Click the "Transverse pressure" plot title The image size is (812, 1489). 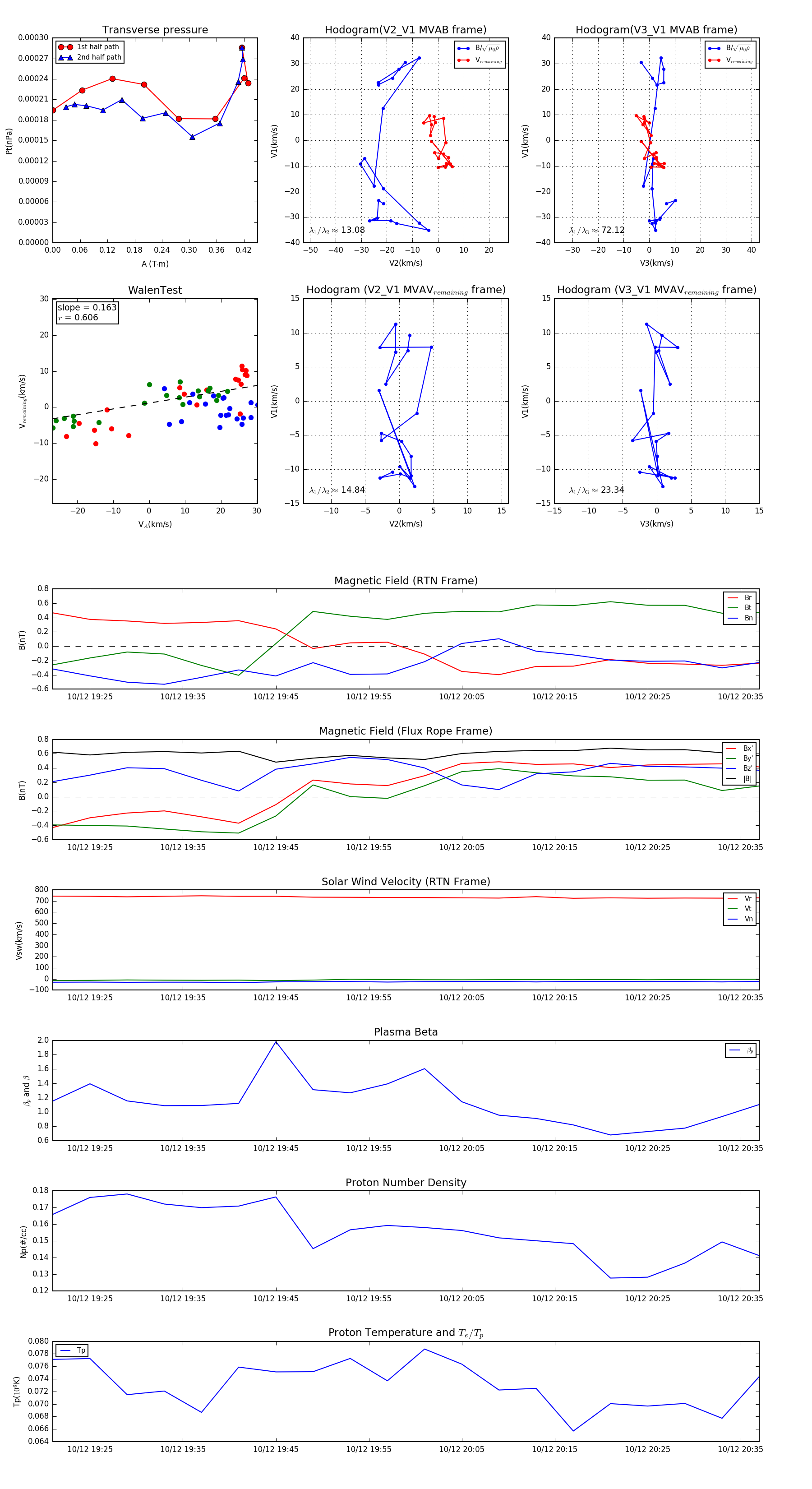pyautogui.click(x=155, y=30)
